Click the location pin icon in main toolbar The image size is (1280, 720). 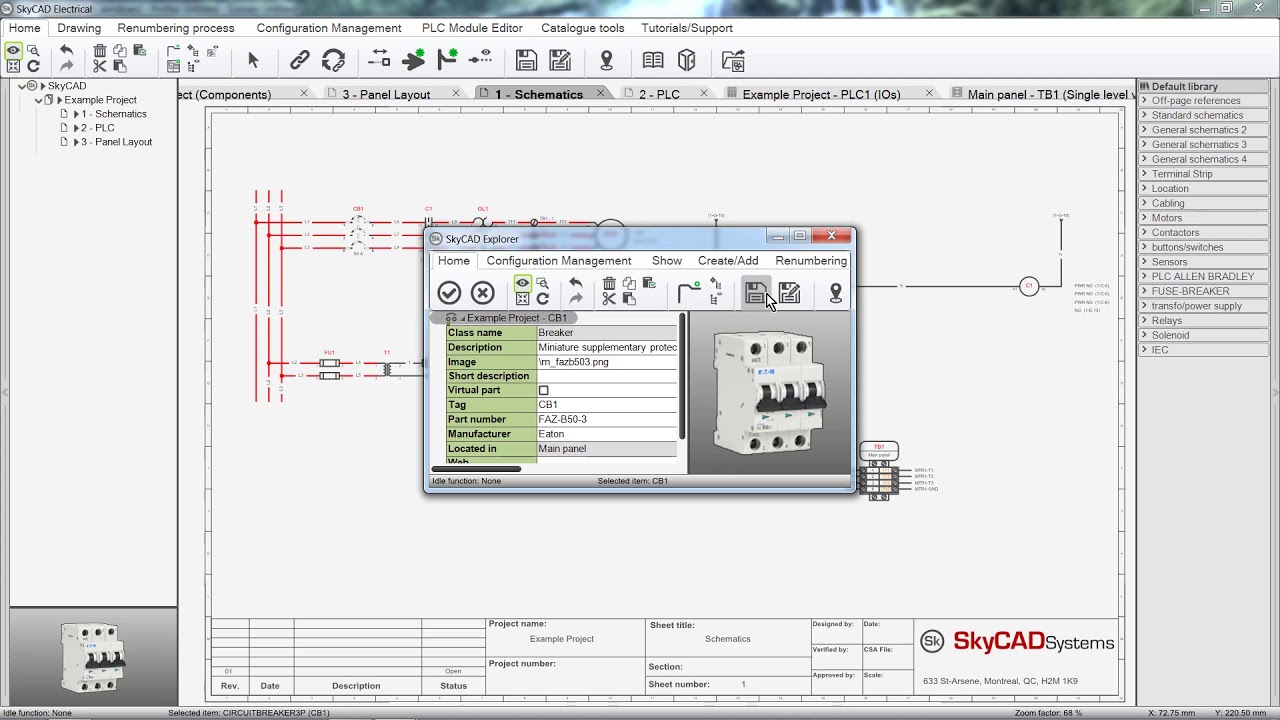[606, 61]
